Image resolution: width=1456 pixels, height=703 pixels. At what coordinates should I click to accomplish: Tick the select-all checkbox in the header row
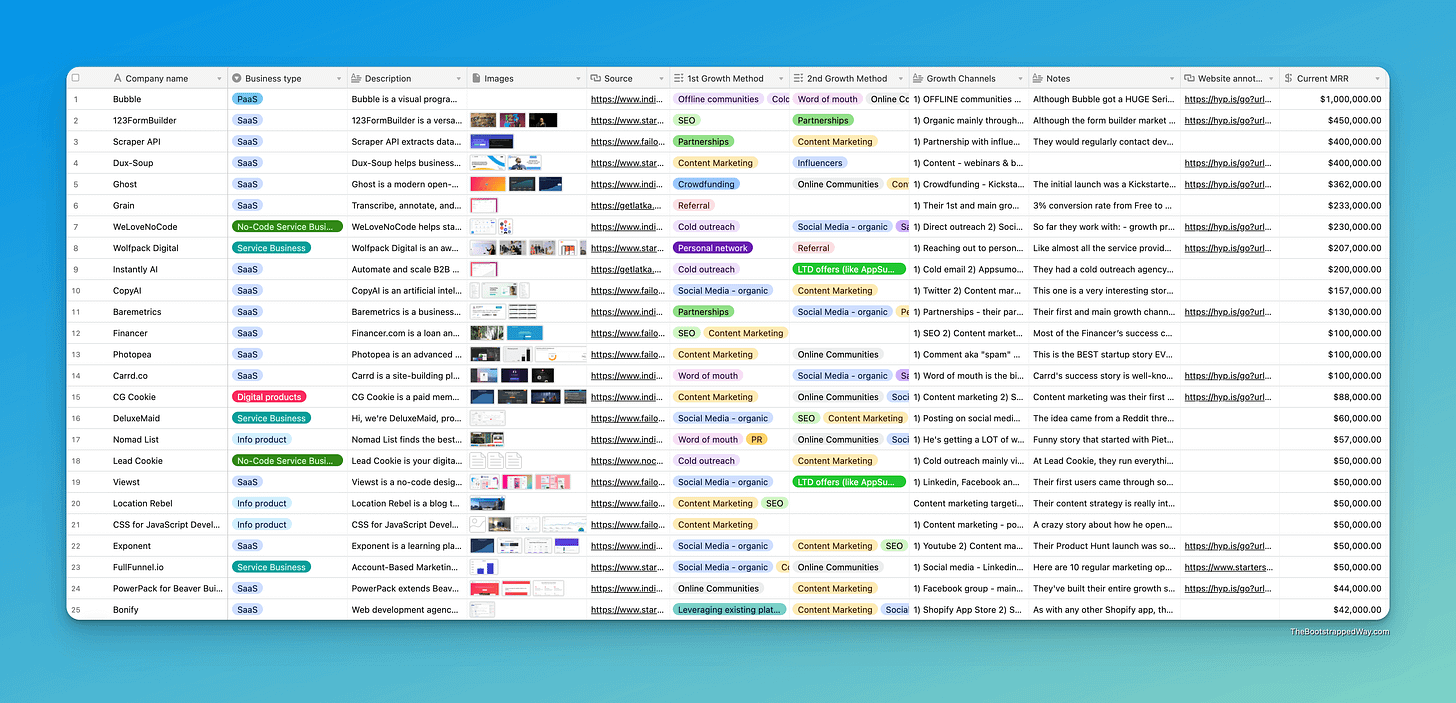point(75,78)
